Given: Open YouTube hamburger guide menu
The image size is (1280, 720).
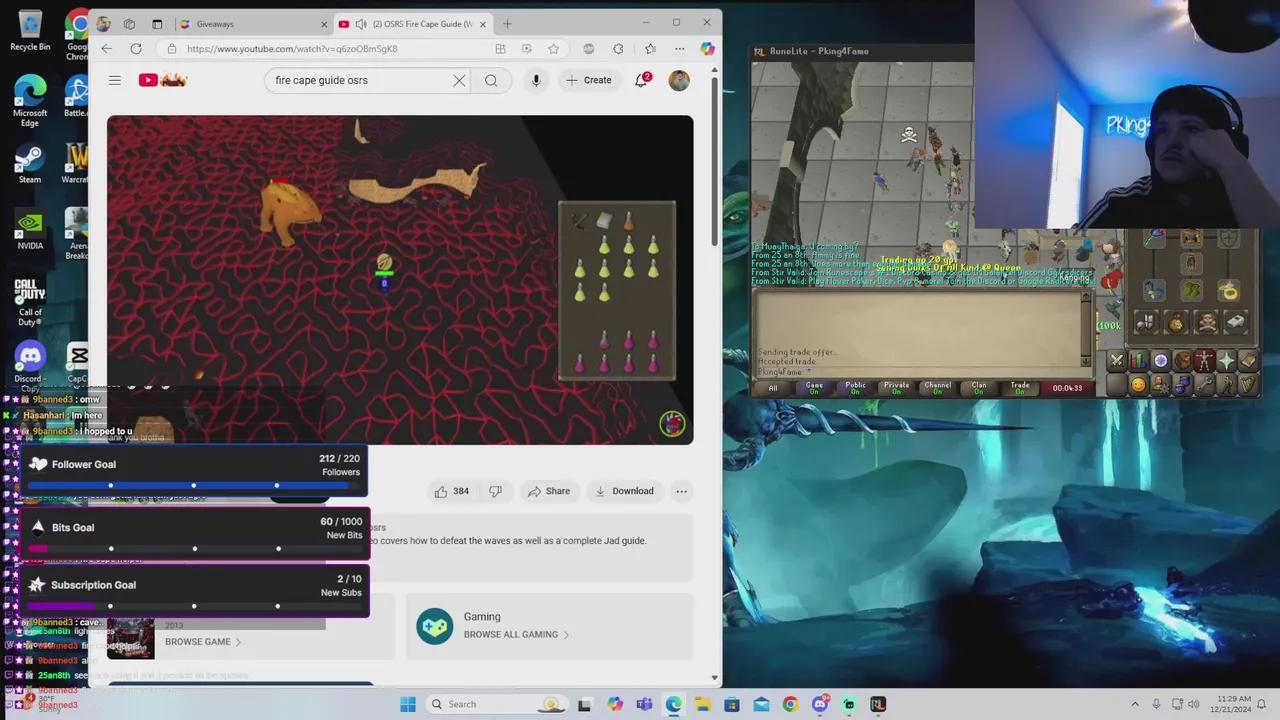Looking at the screenshot, I should click(115, 80).
